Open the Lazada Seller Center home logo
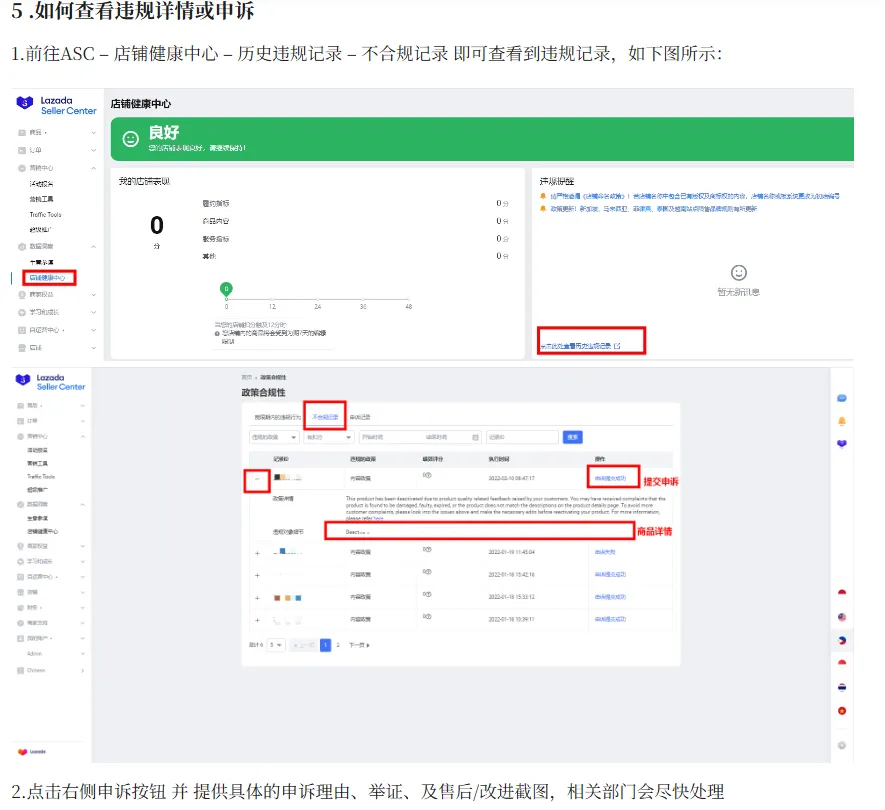The image size is (885, 810). [x=55, y=105]
